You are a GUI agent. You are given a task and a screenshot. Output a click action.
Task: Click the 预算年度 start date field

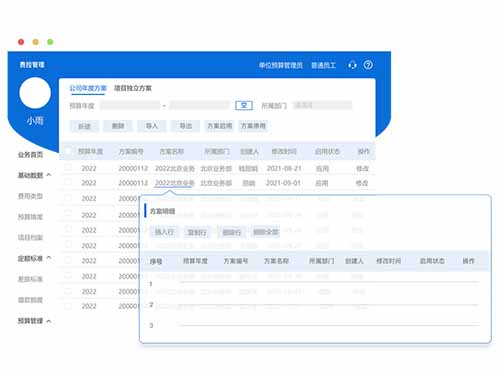130,105
